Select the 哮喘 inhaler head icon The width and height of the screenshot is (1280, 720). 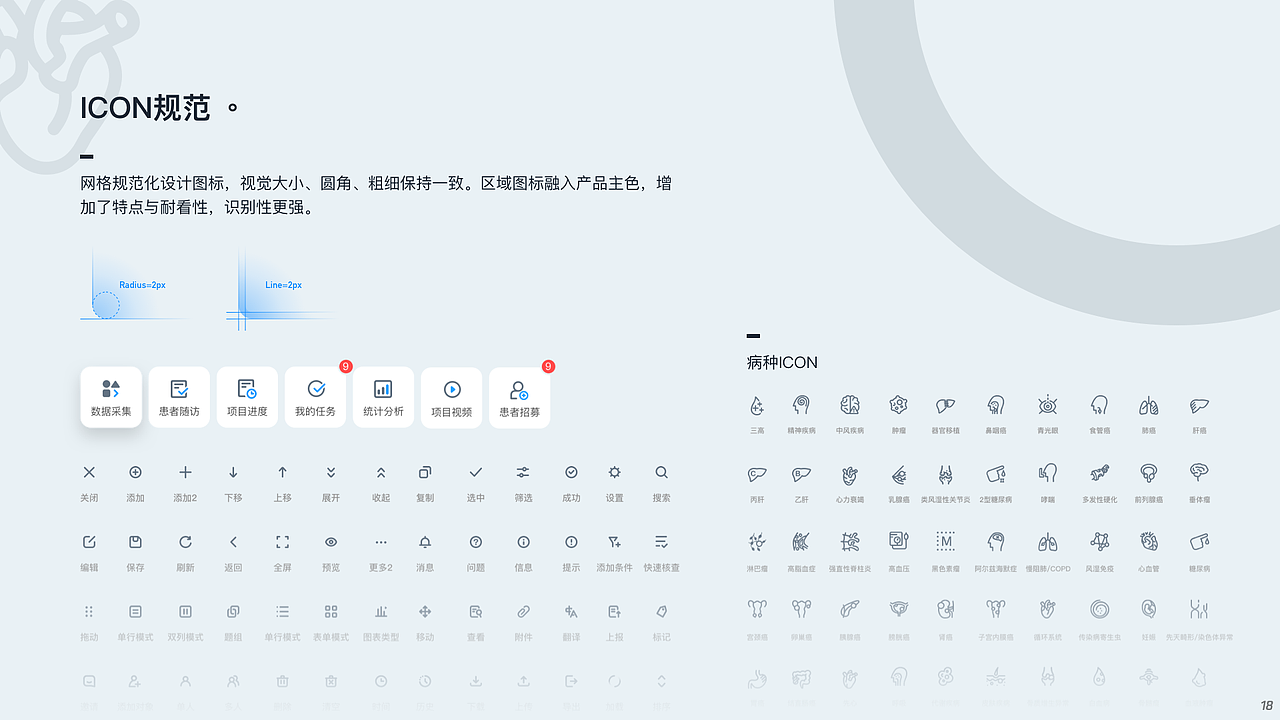point(1047,473)
